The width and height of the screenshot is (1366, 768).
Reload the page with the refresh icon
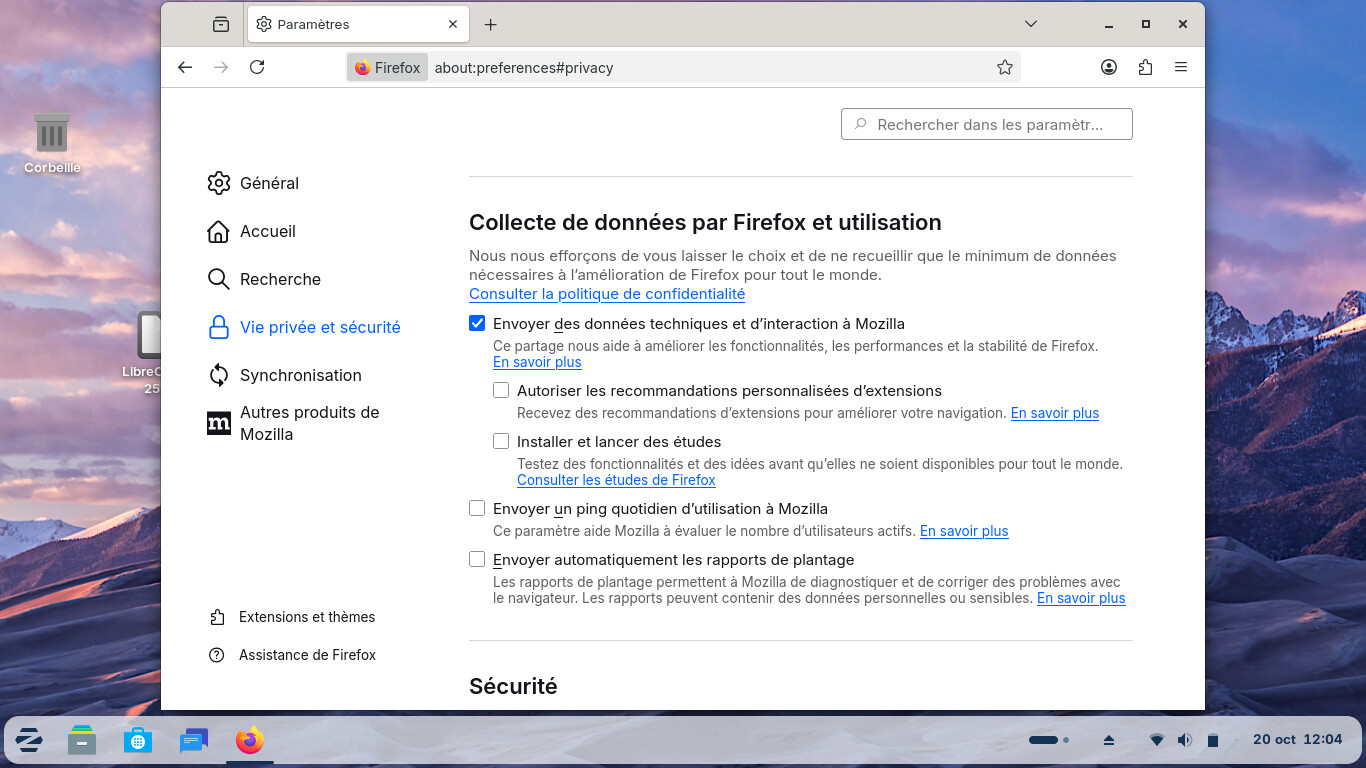pyautogui.click(x=257, y=67)
